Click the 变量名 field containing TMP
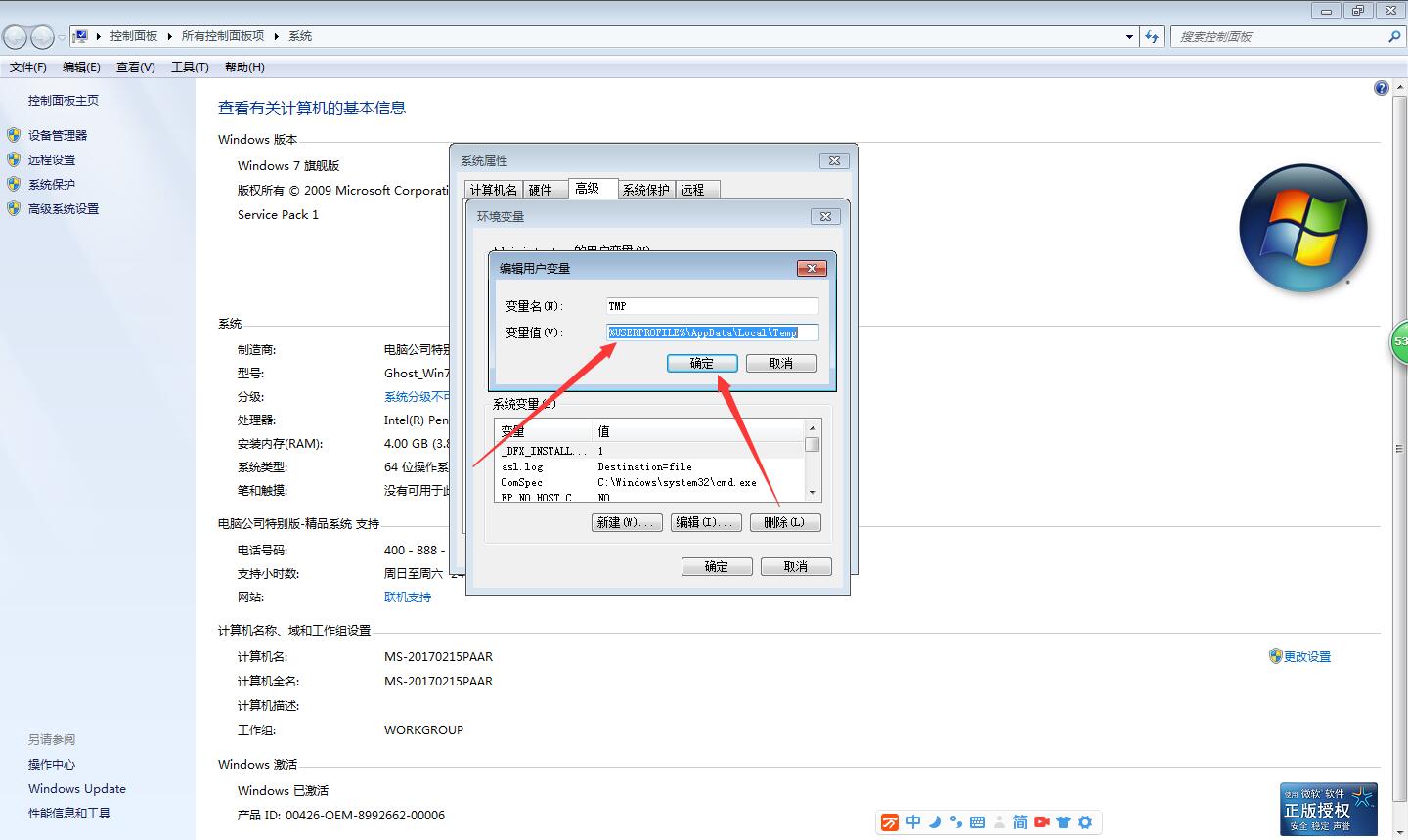1408x840 pixels. coord(712,306)
